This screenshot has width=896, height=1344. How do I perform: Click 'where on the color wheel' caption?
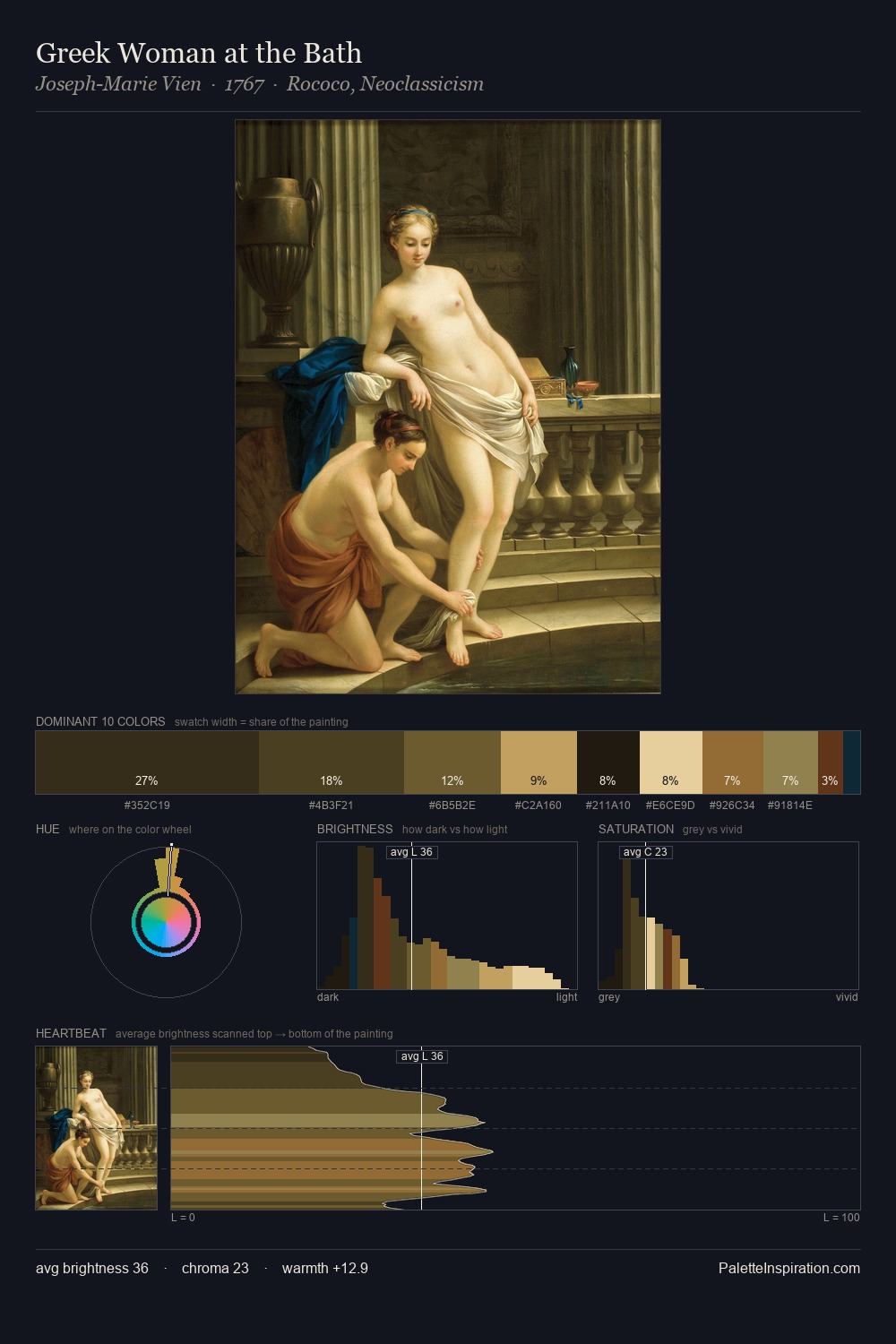(x=130, y=830)
